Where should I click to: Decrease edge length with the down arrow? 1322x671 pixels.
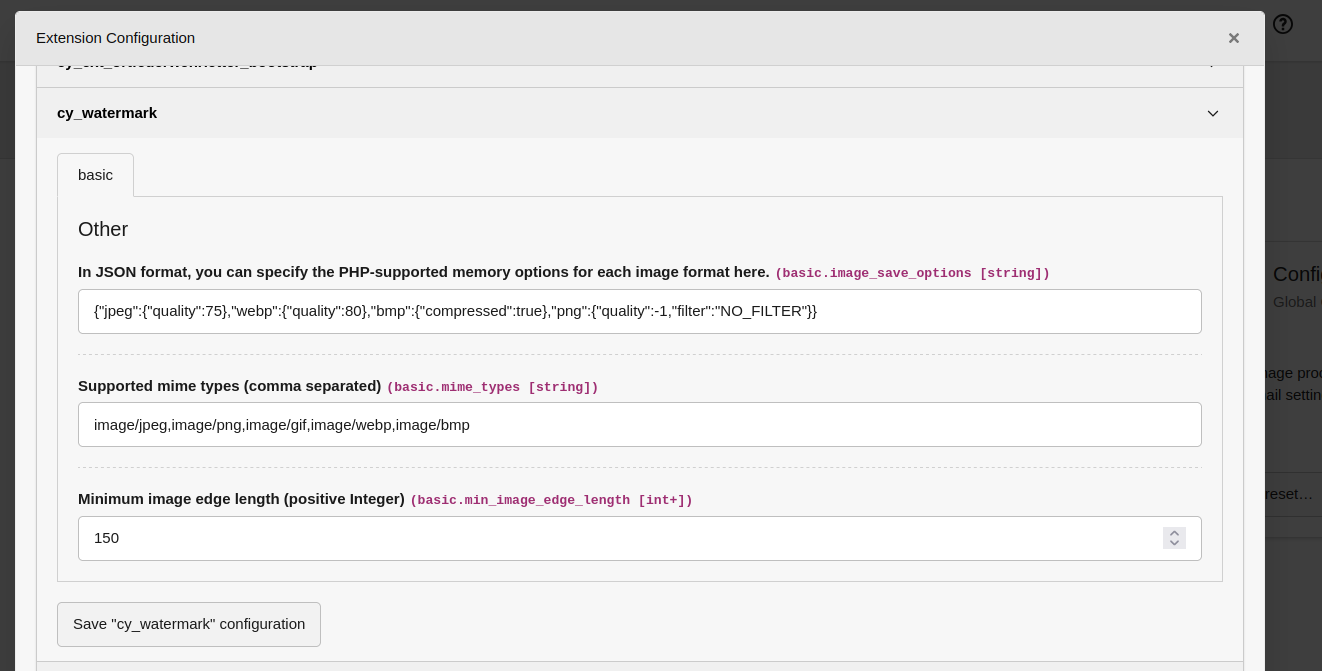pos(1174,544)
